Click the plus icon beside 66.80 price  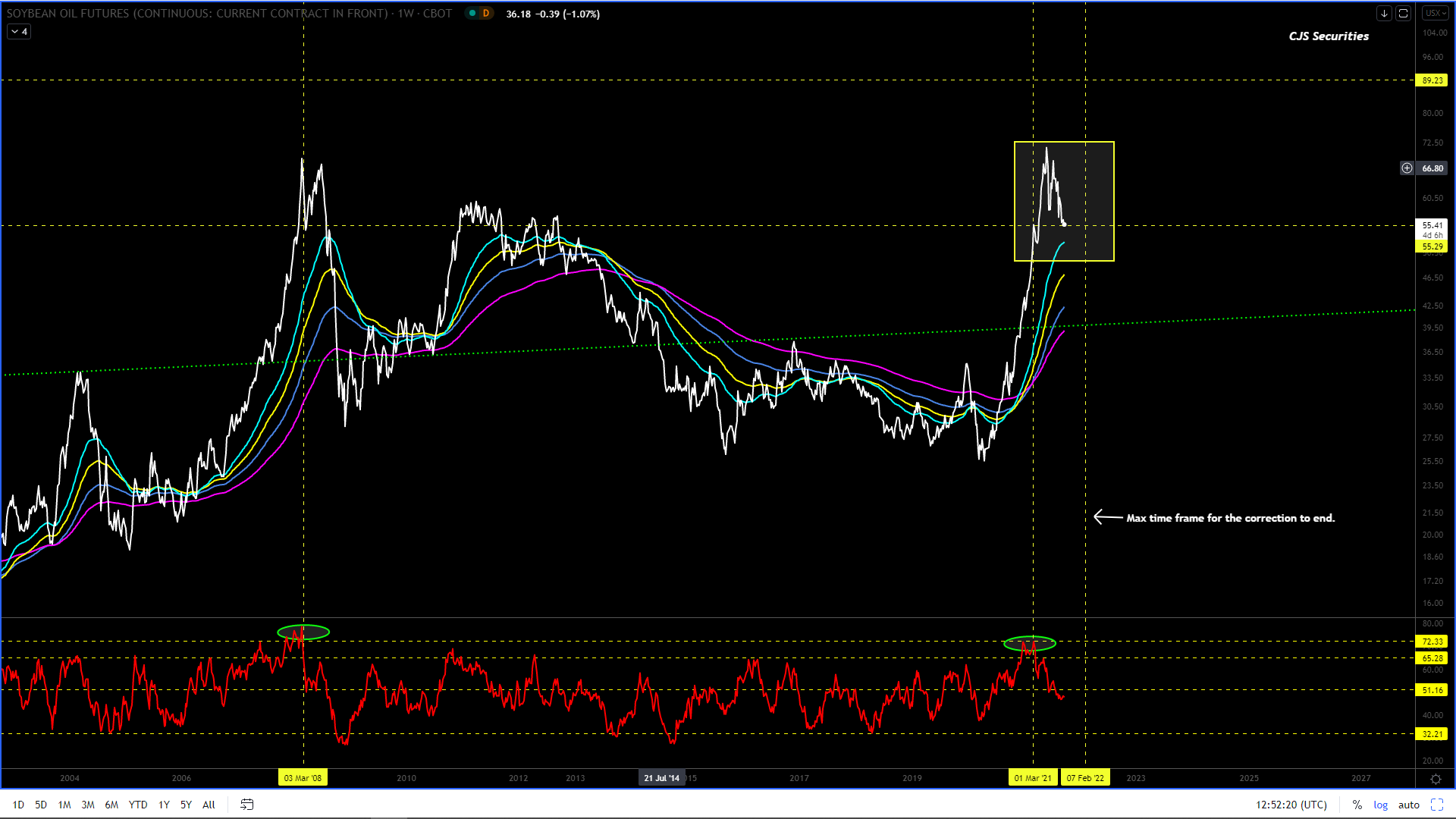pos(1407,168)
